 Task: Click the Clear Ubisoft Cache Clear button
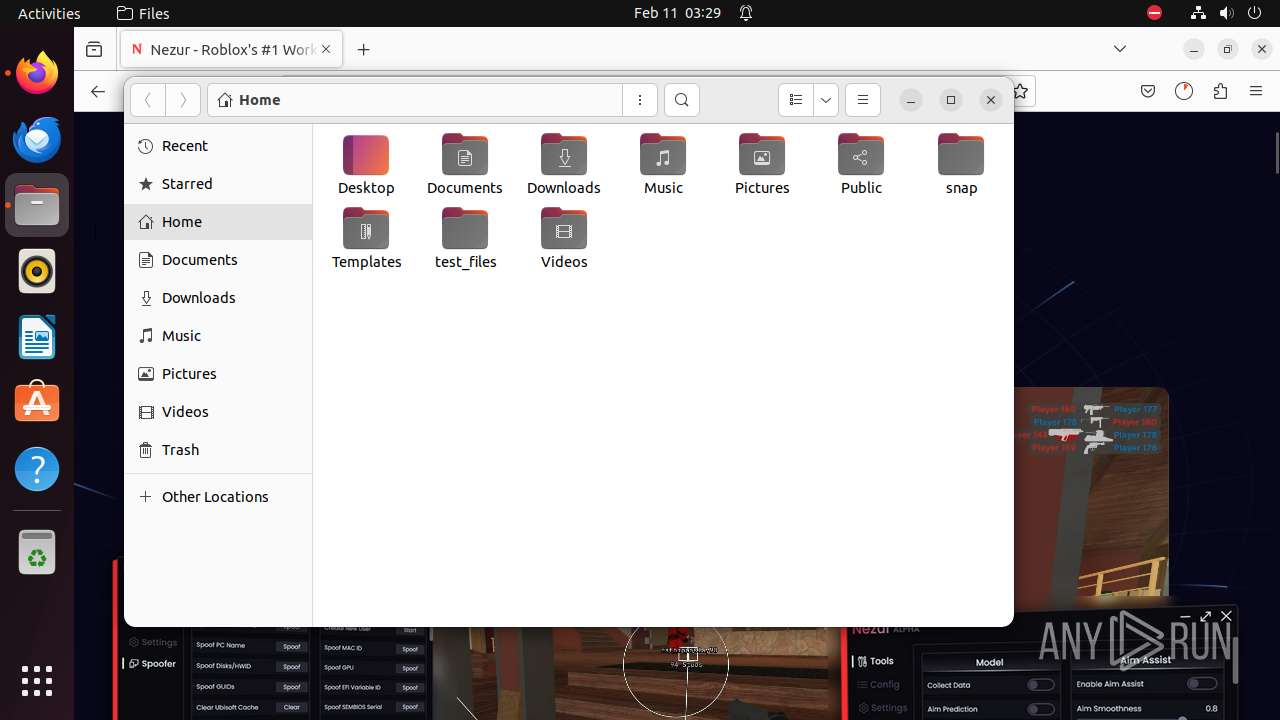[x=292, y=707]
